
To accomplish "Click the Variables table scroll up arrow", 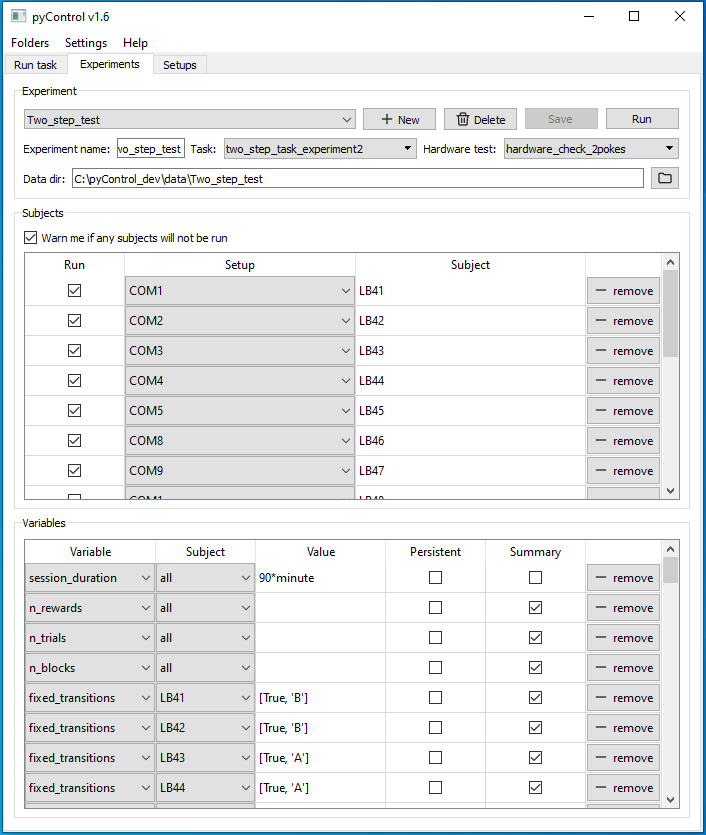I will 671,549.
